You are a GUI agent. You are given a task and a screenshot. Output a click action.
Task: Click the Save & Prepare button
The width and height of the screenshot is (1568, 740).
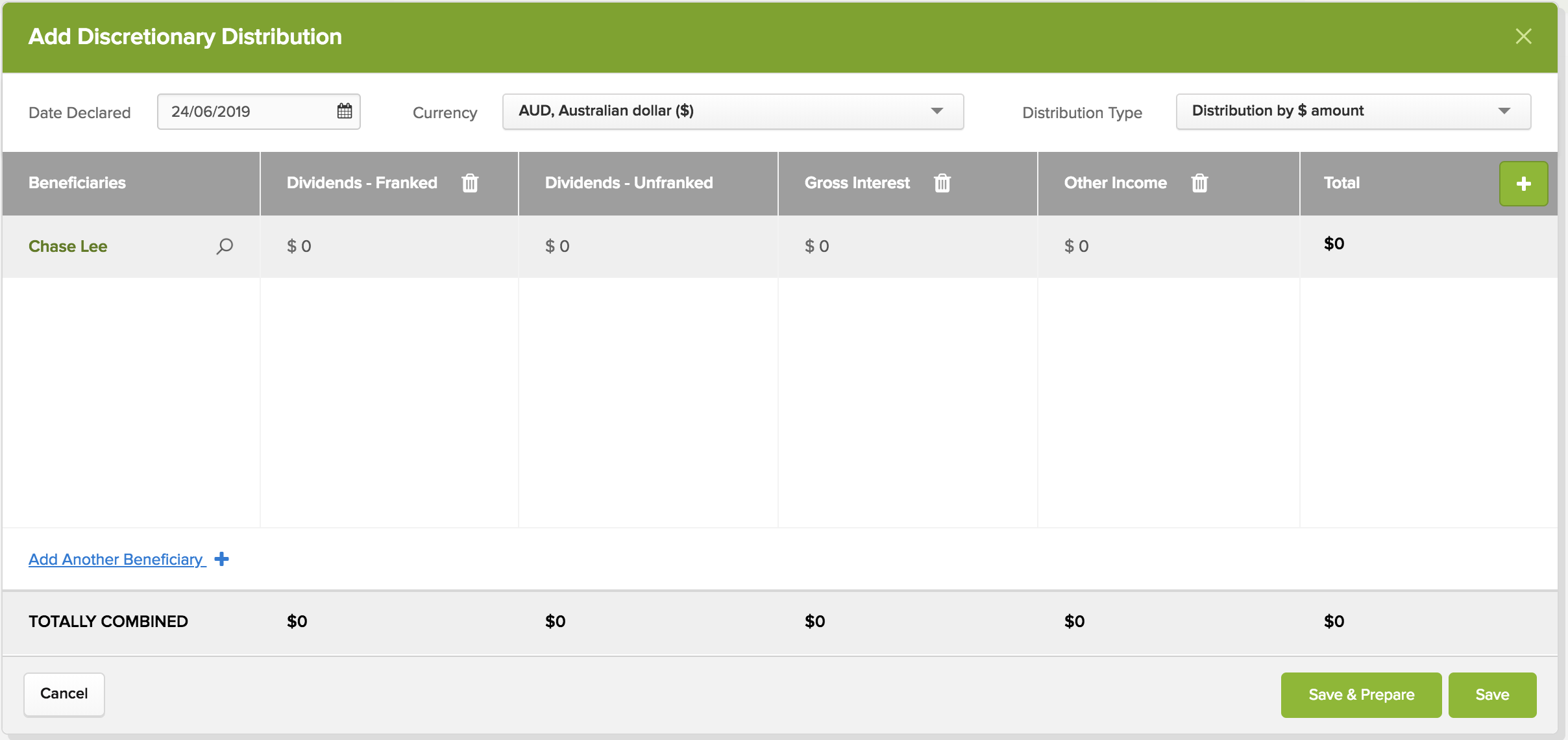click(1360, 695)
